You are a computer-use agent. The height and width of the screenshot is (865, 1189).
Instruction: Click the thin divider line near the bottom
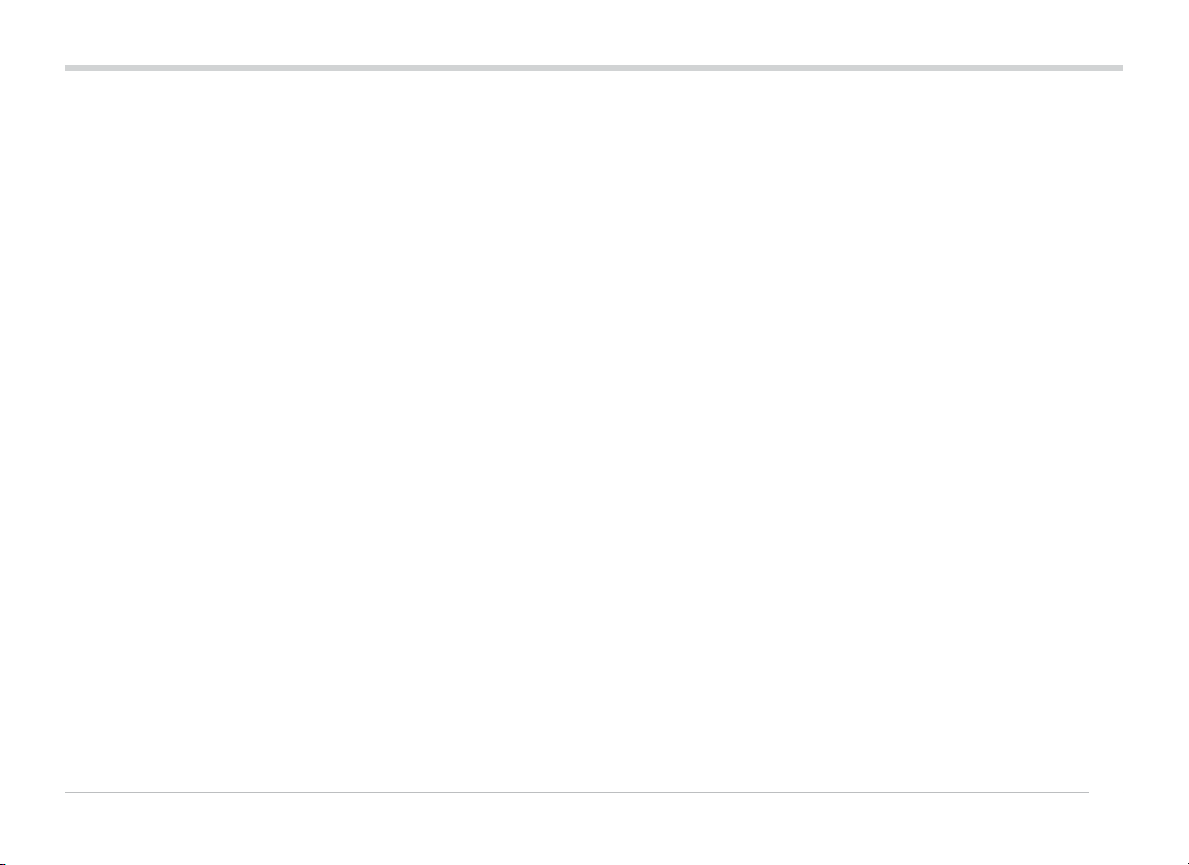coord(576,793)
